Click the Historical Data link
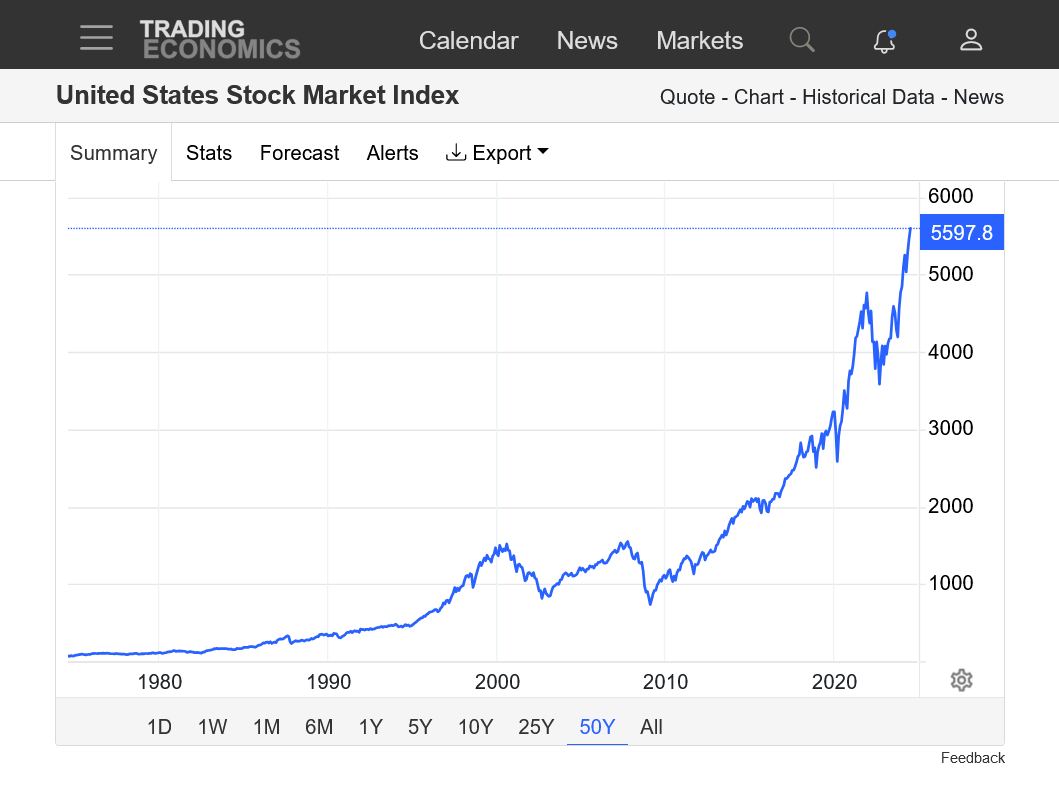This screenshot has height=790, width=1059. click(868, 97)
